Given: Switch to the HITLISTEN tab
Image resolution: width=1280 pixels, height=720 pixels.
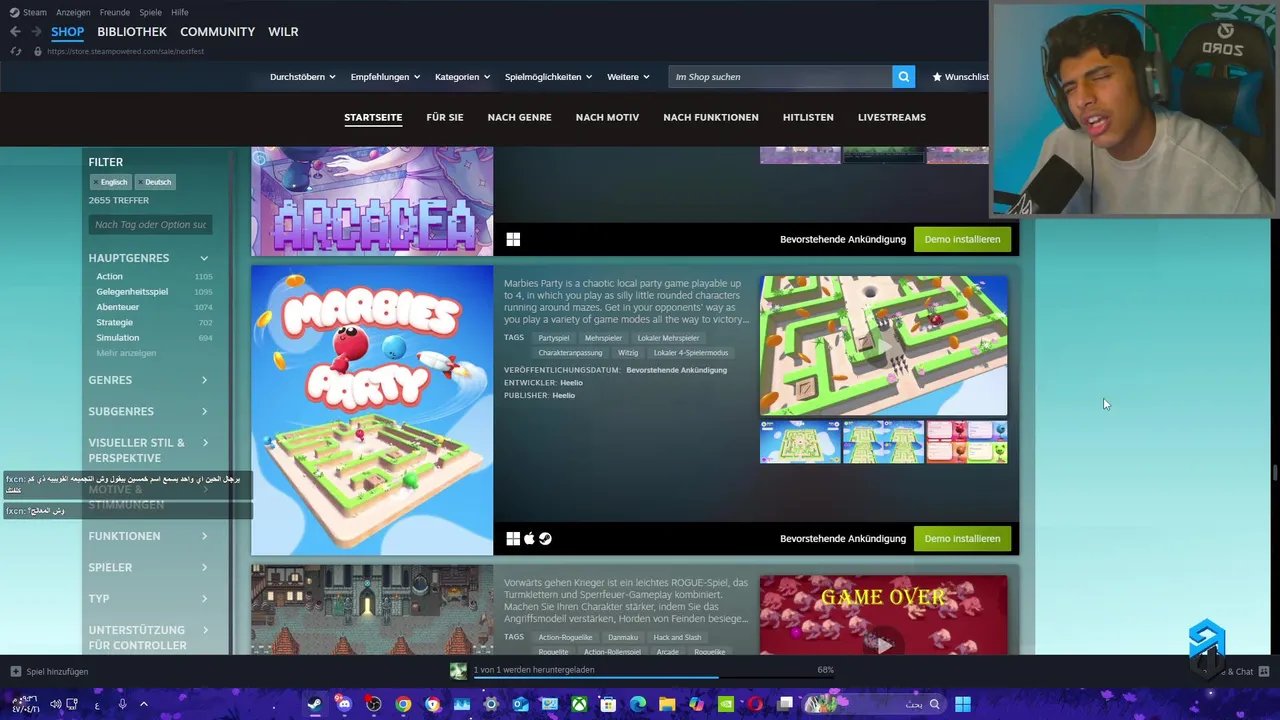Looking at the screenshot, I should pos(808,117).
